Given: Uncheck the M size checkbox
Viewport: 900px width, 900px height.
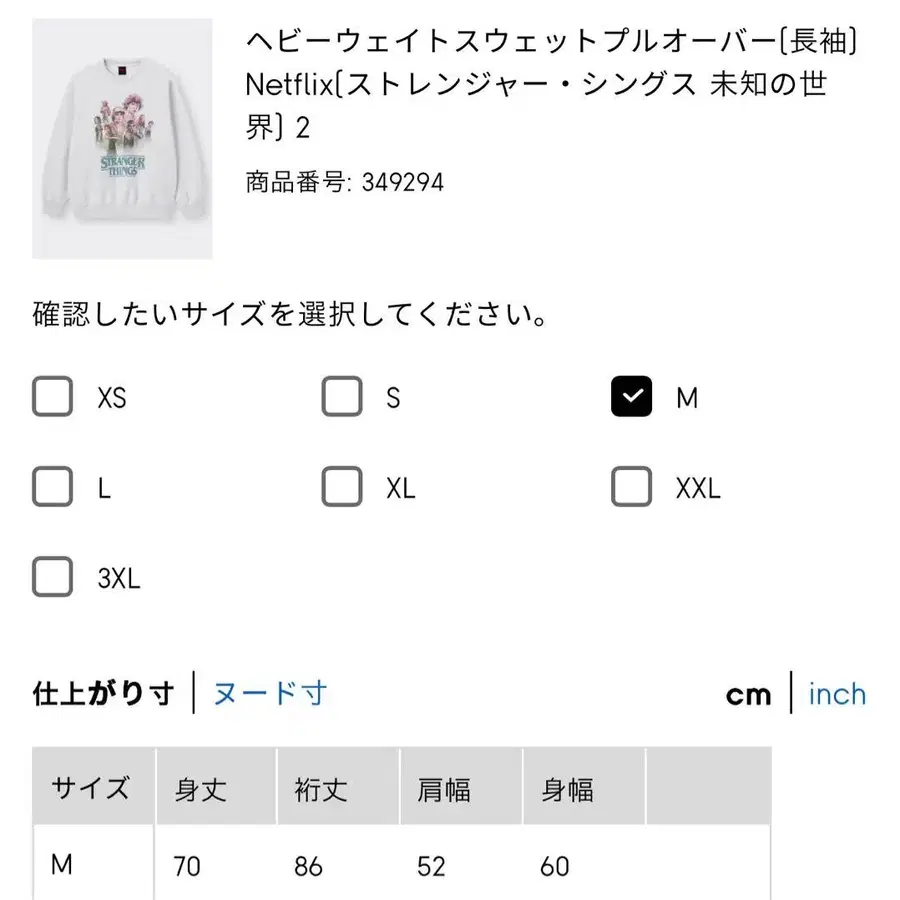Looking at the screenshot, I should (631, 397).
